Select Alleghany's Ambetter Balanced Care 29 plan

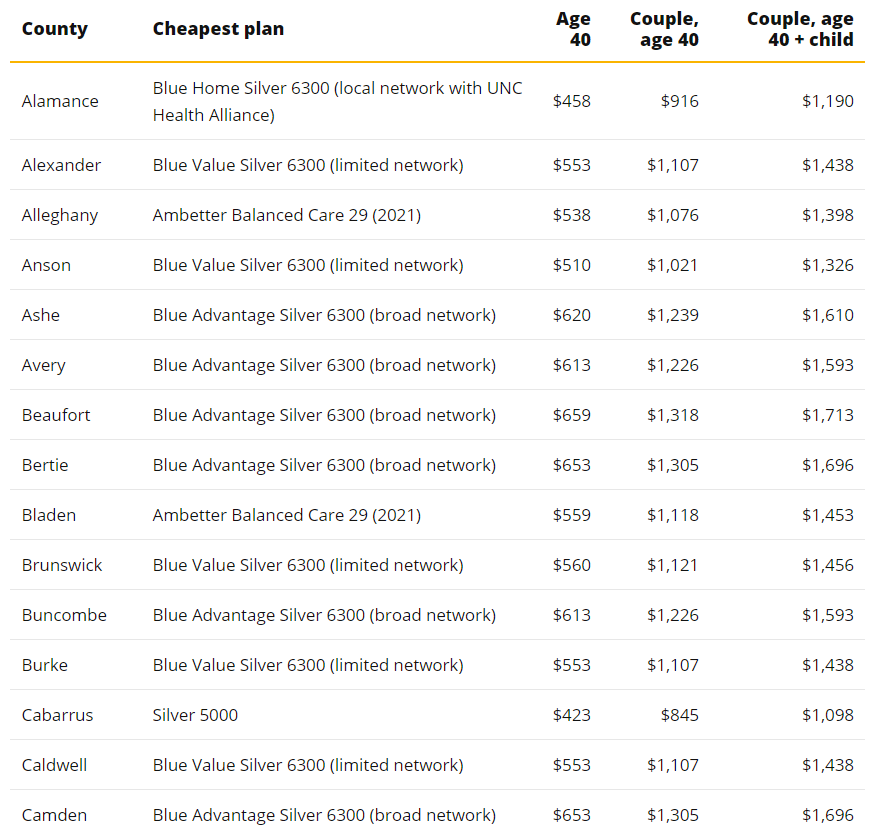[x=287, y=215]
